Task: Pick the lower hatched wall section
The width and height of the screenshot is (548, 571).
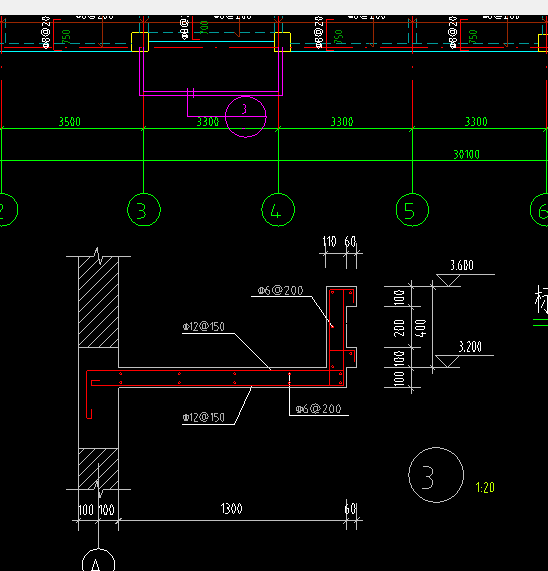Action: (98, 469)
